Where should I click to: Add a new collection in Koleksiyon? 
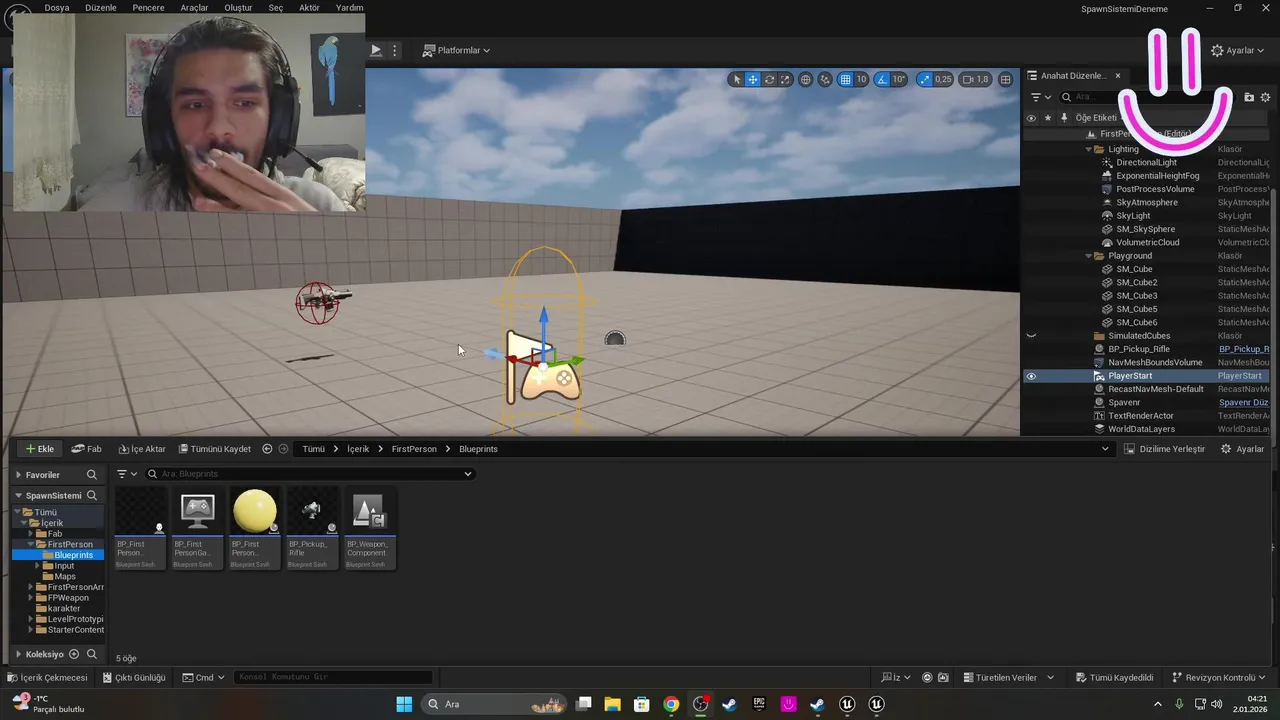click(74, 654)
